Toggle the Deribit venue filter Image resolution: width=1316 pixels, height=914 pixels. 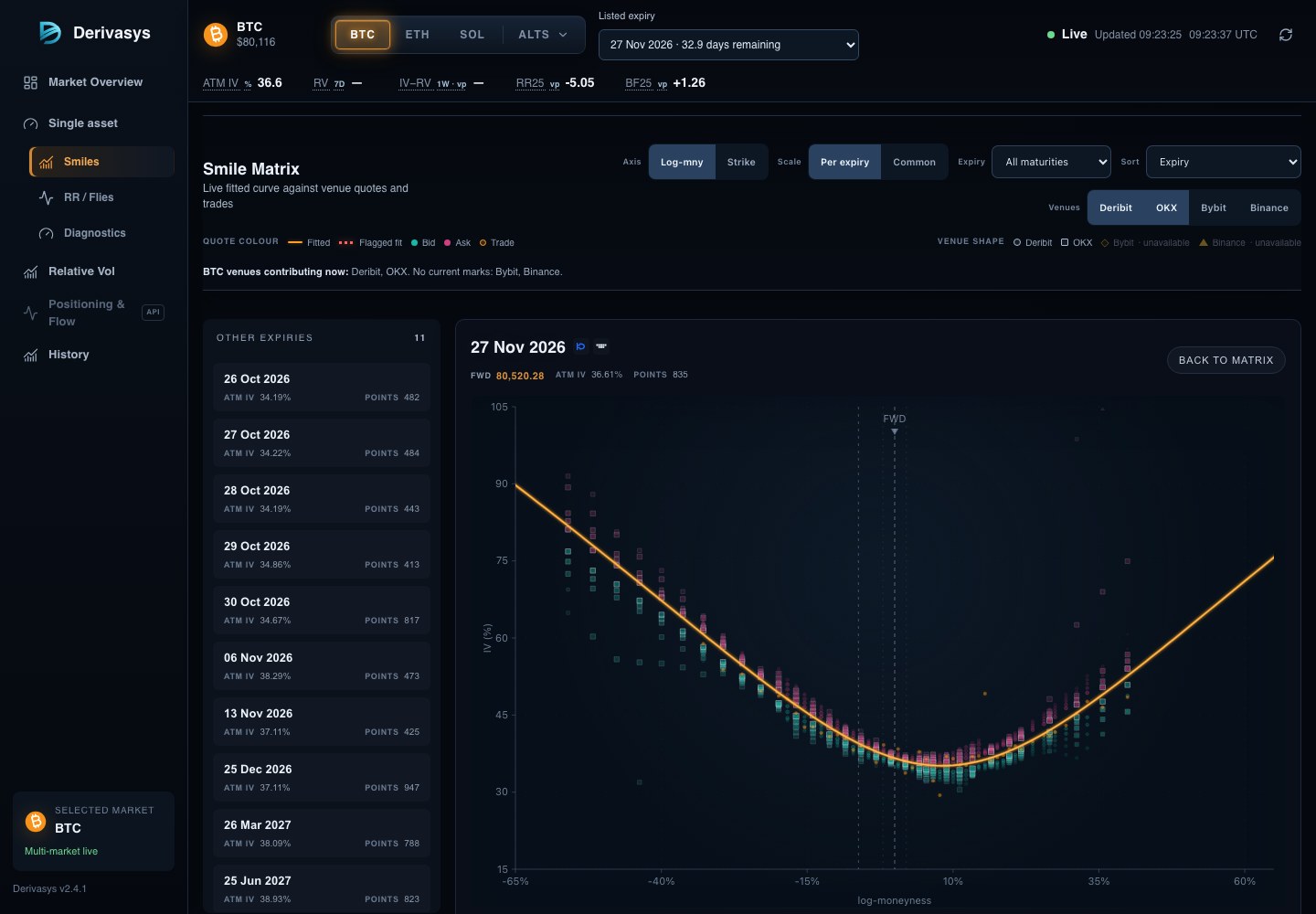coord(1116,207)
